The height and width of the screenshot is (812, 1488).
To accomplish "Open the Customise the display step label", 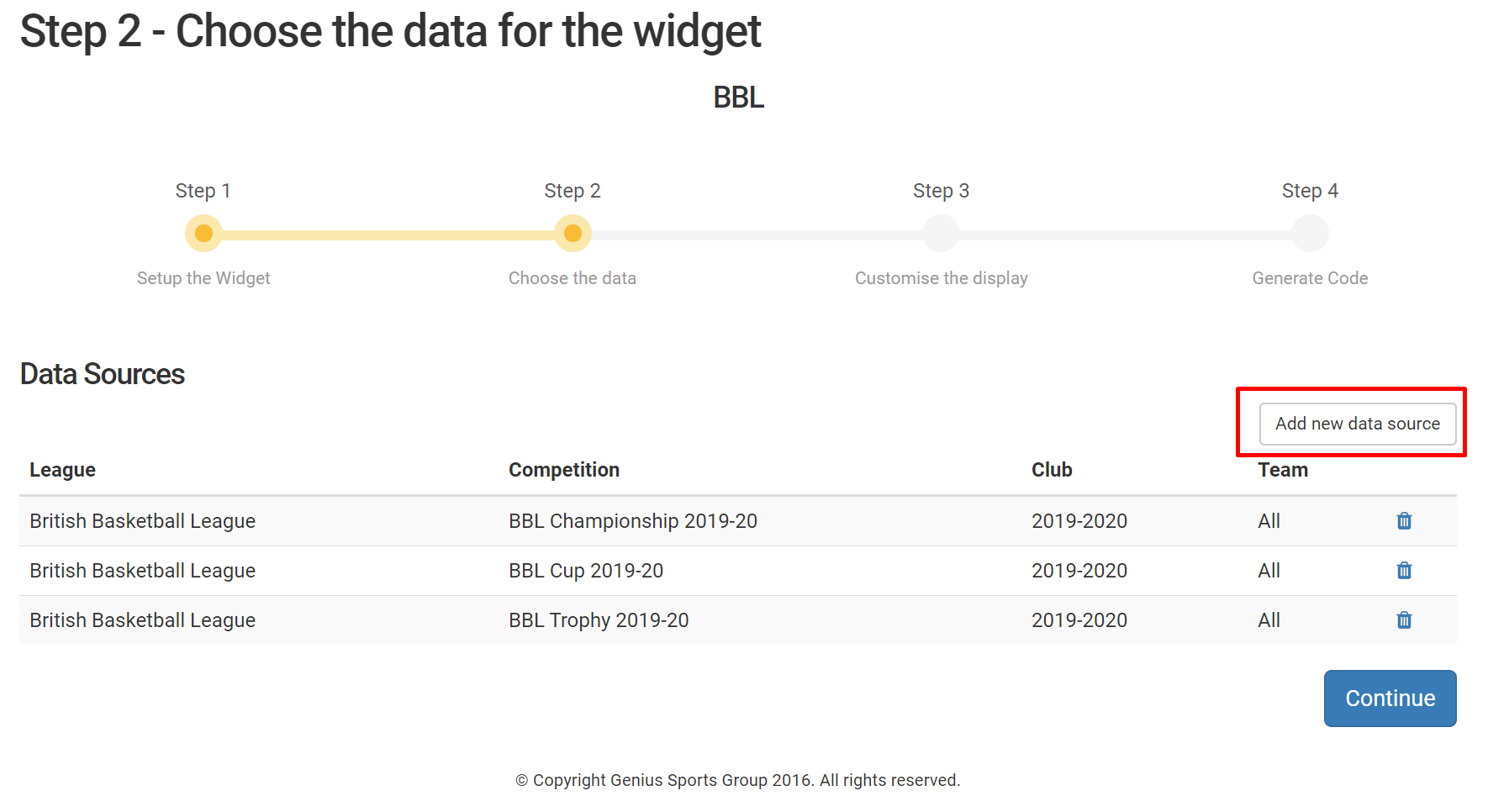I will click(x=941, y=278).
